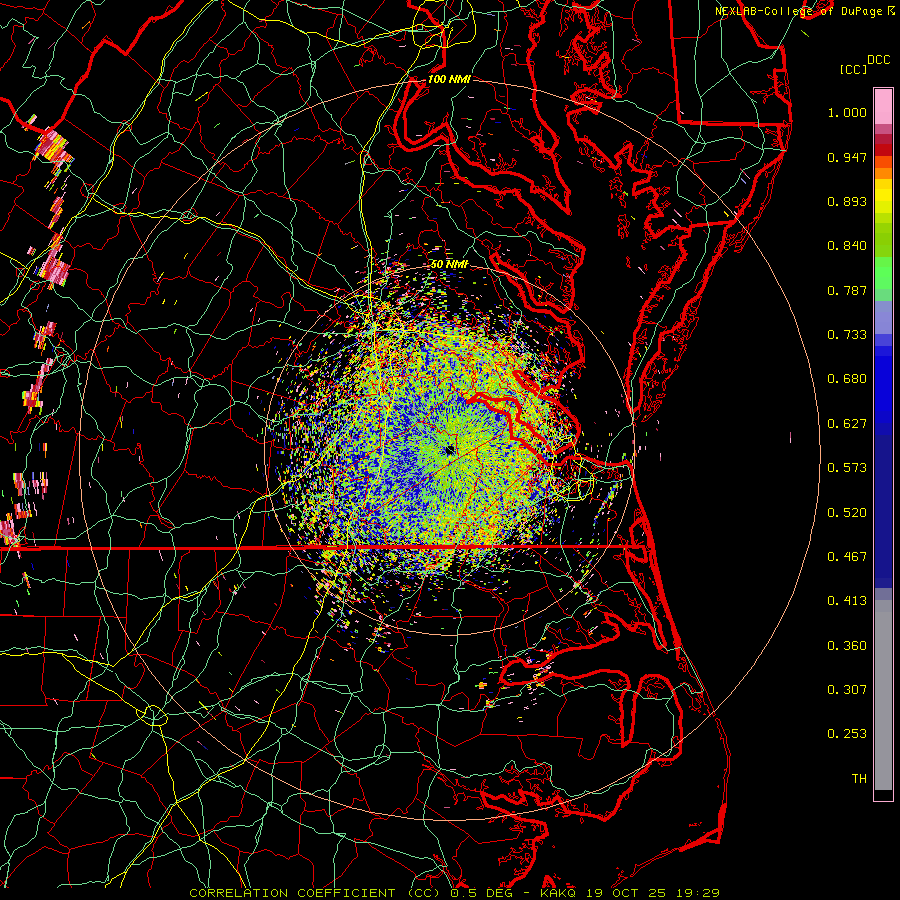Click the 0.893 color scale label
900x900 pixels.
pos(847,201)
